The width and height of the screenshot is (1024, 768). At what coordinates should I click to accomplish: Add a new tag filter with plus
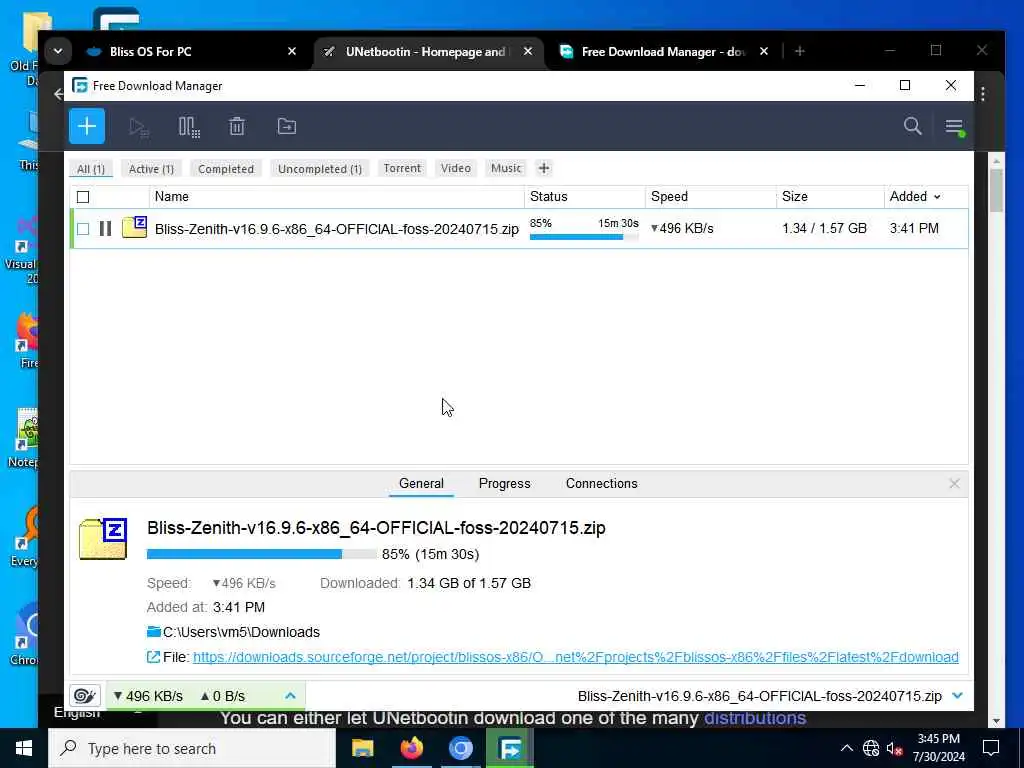point(544,168)
